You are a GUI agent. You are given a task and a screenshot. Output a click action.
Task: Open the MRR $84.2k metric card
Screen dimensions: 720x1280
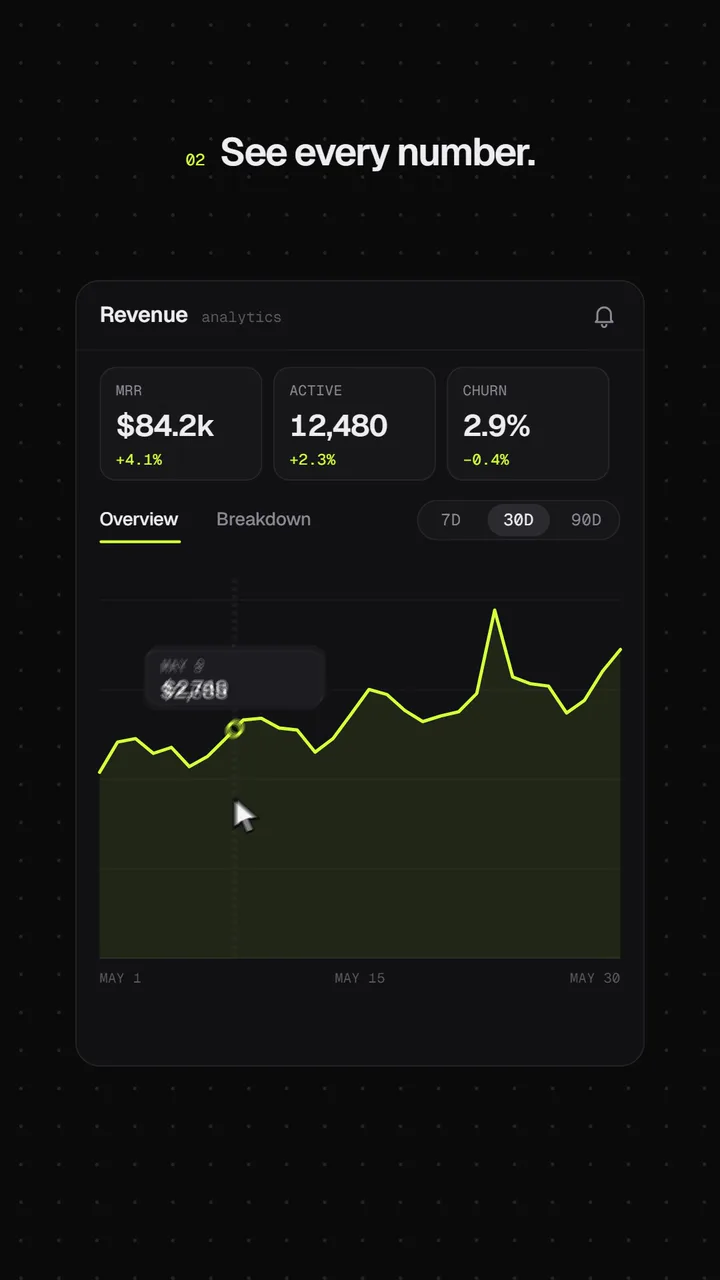point(181,424)
